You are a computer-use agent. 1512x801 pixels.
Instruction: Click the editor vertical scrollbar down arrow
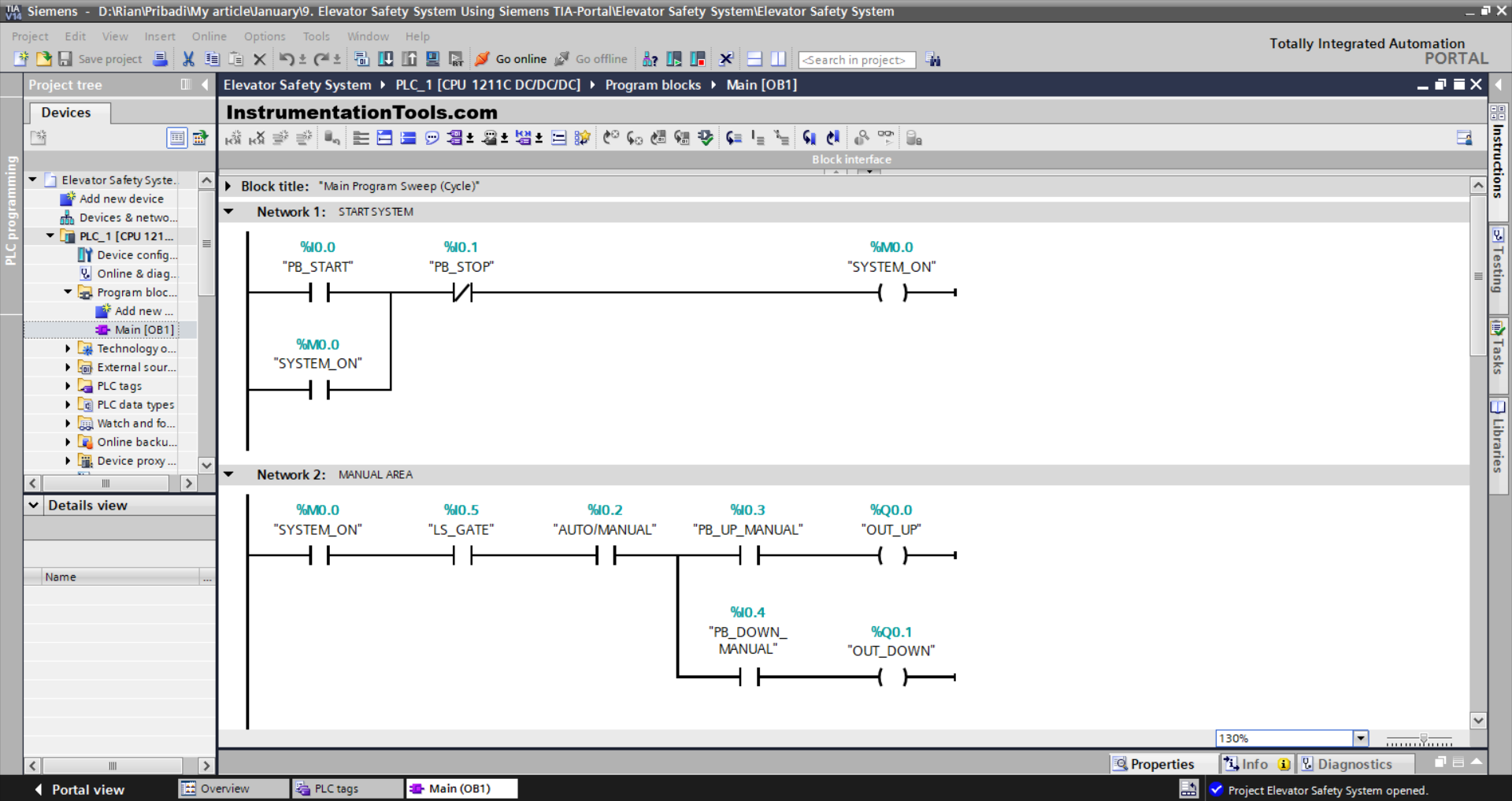1478,720
